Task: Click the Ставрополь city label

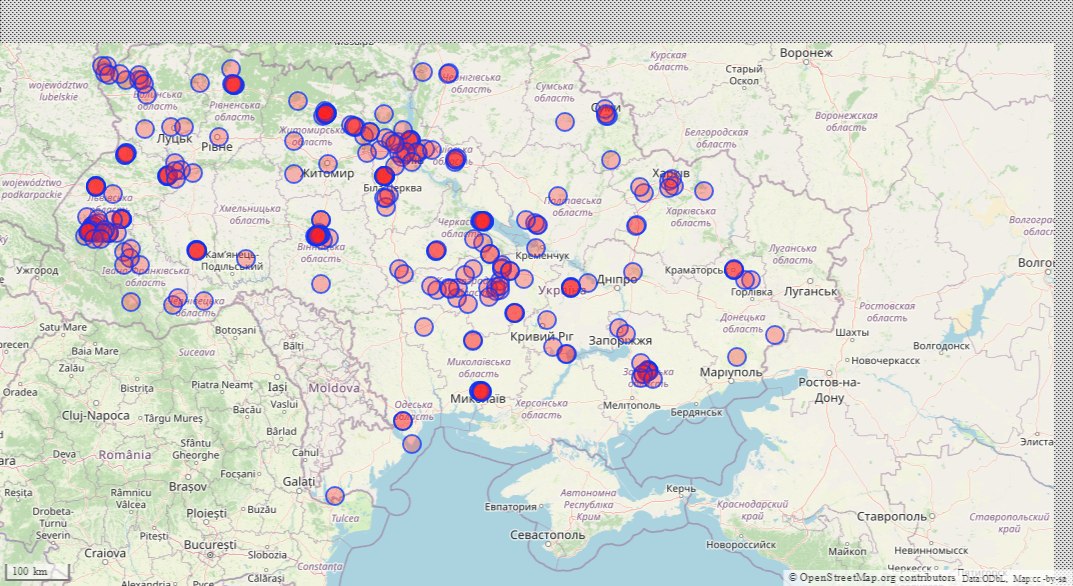Action: click(892, 517)
